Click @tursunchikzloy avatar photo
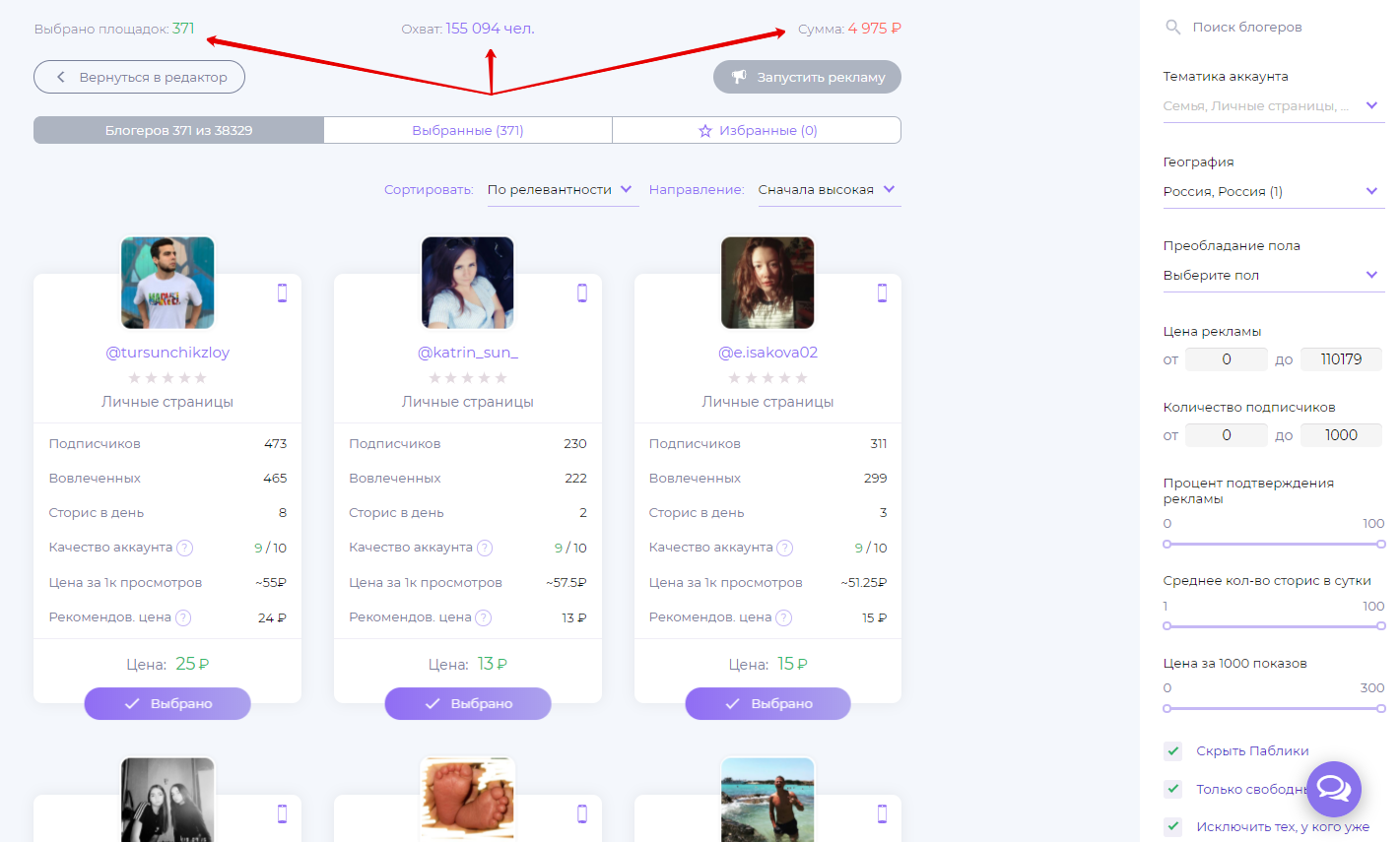Image resolution: width=1400 pixels, height=842 pixels. [167, 283]
